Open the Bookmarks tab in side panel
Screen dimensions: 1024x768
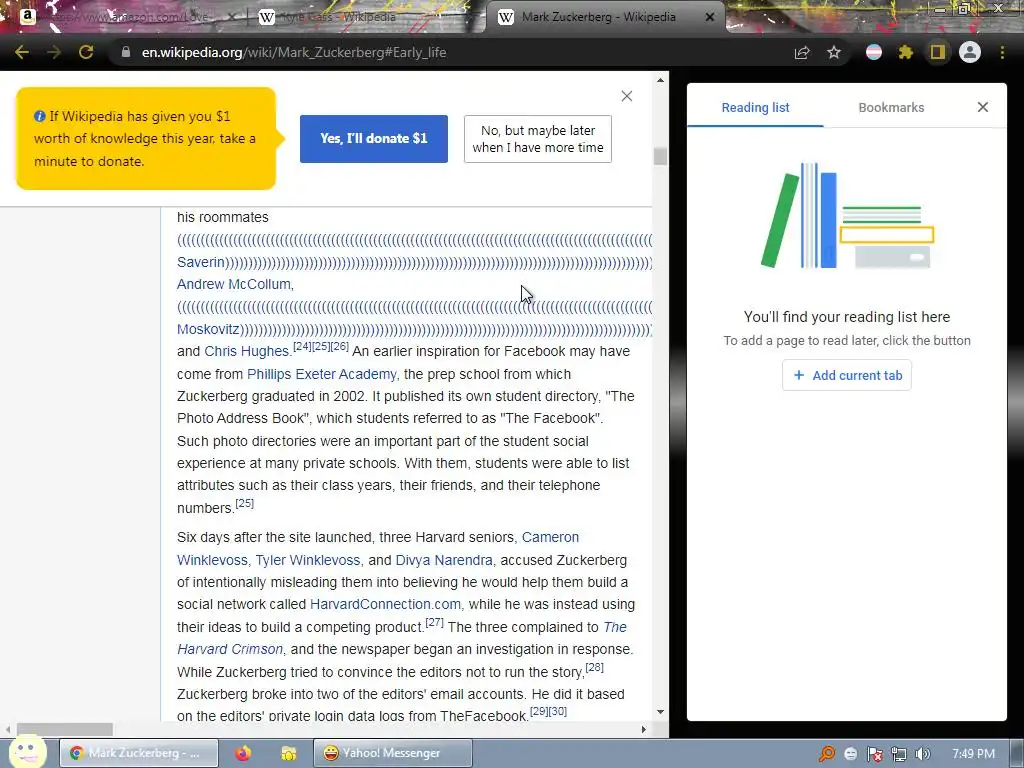pyautogui.click(x=891, y=107)
